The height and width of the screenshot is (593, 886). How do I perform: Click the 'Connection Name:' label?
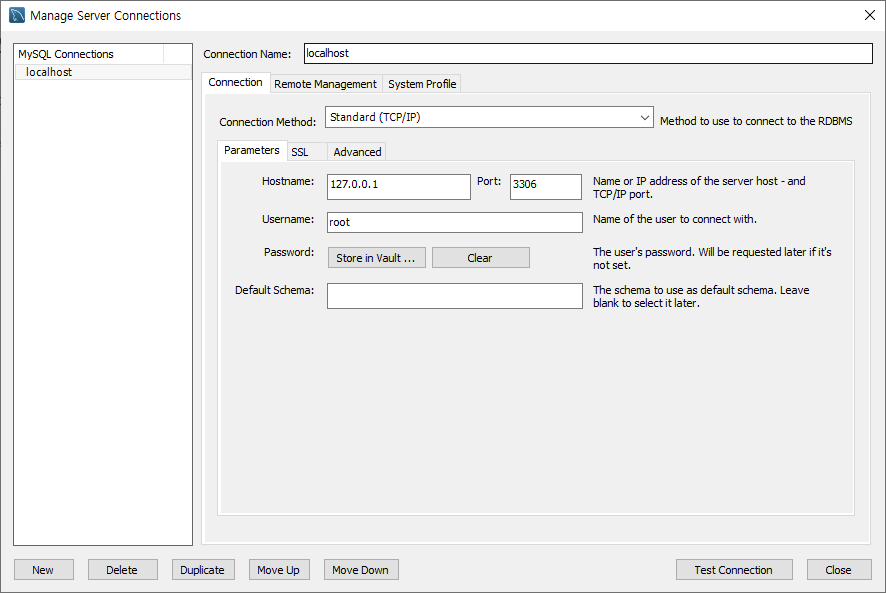pyautogui.click(x=247, y=54)
